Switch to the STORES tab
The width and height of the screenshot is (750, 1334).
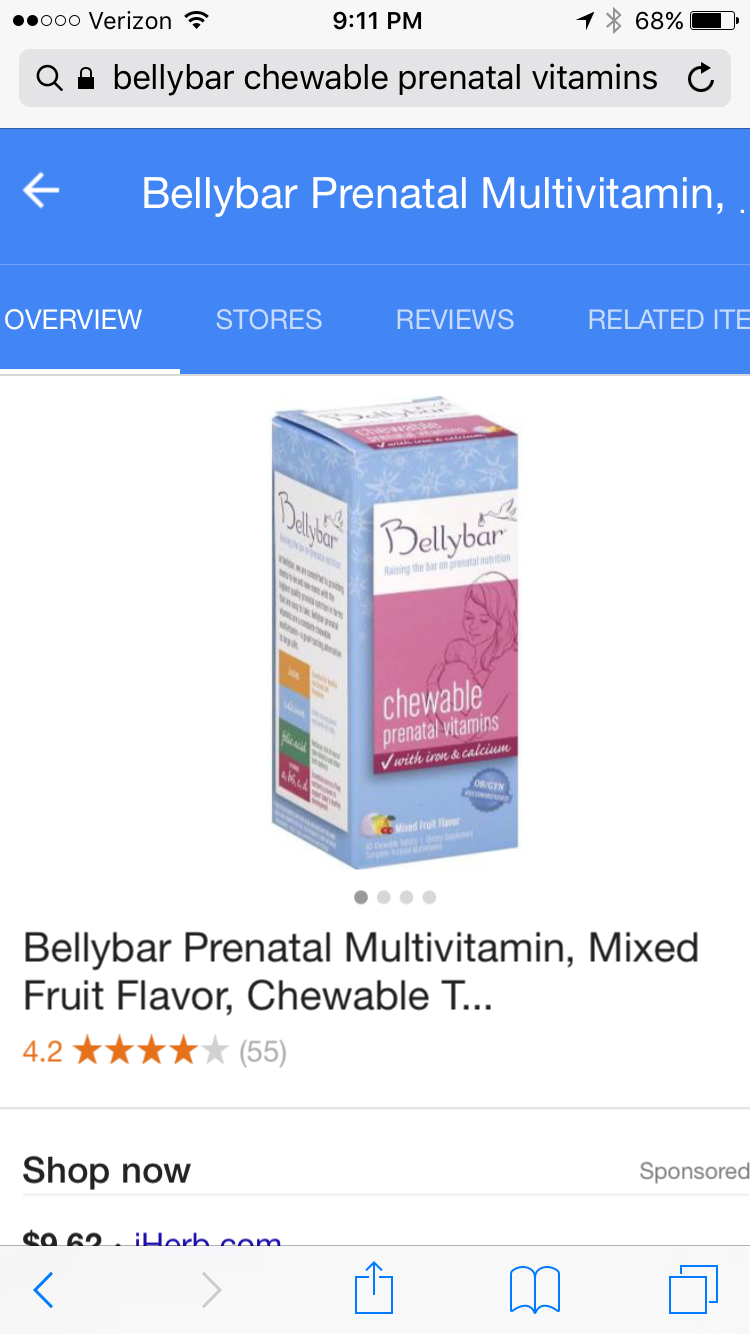pyautogui.click(x=269, y=320)
